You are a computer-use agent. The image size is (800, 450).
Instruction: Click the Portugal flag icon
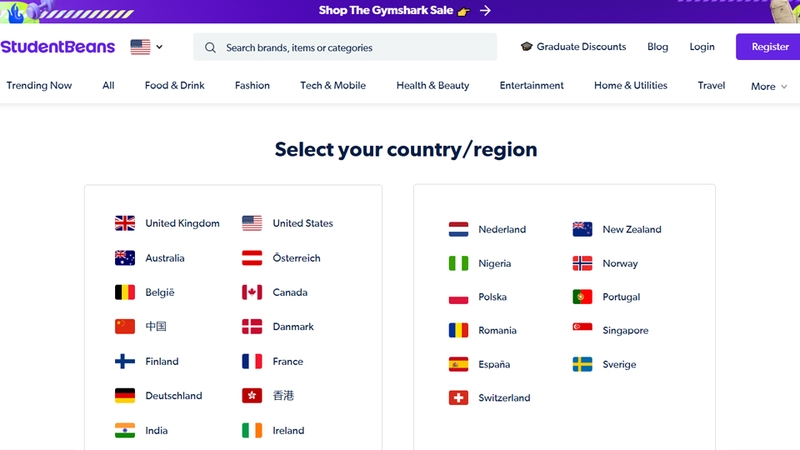click(x=582, y=297)
